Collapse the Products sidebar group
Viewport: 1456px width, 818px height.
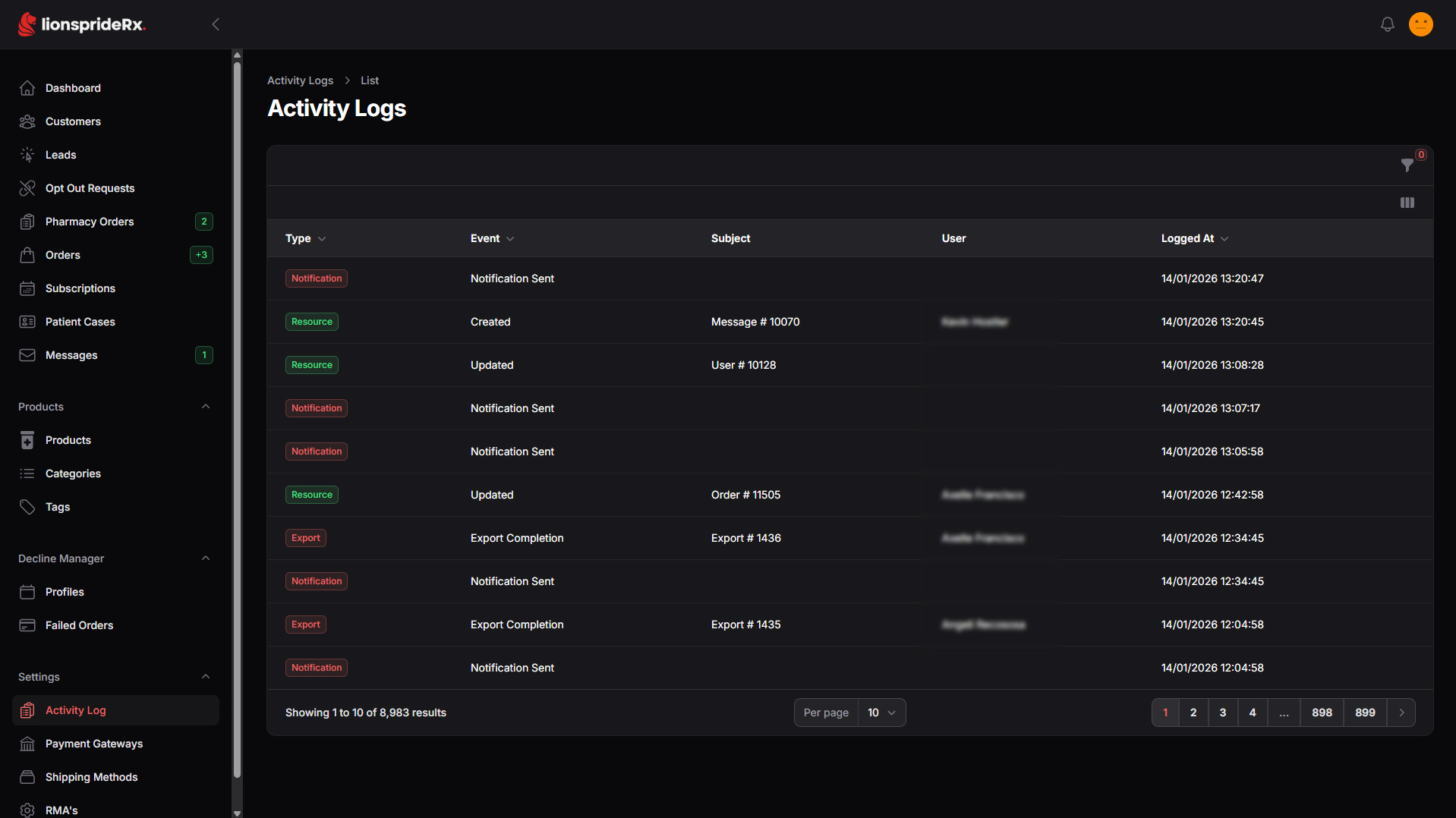206,407
